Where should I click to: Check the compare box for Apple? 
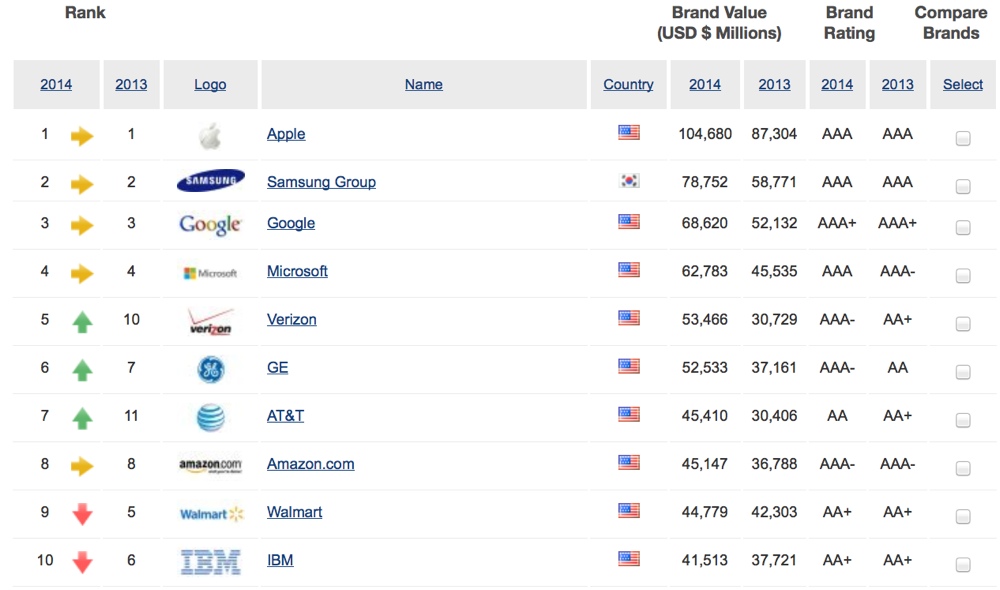point(962,139)
